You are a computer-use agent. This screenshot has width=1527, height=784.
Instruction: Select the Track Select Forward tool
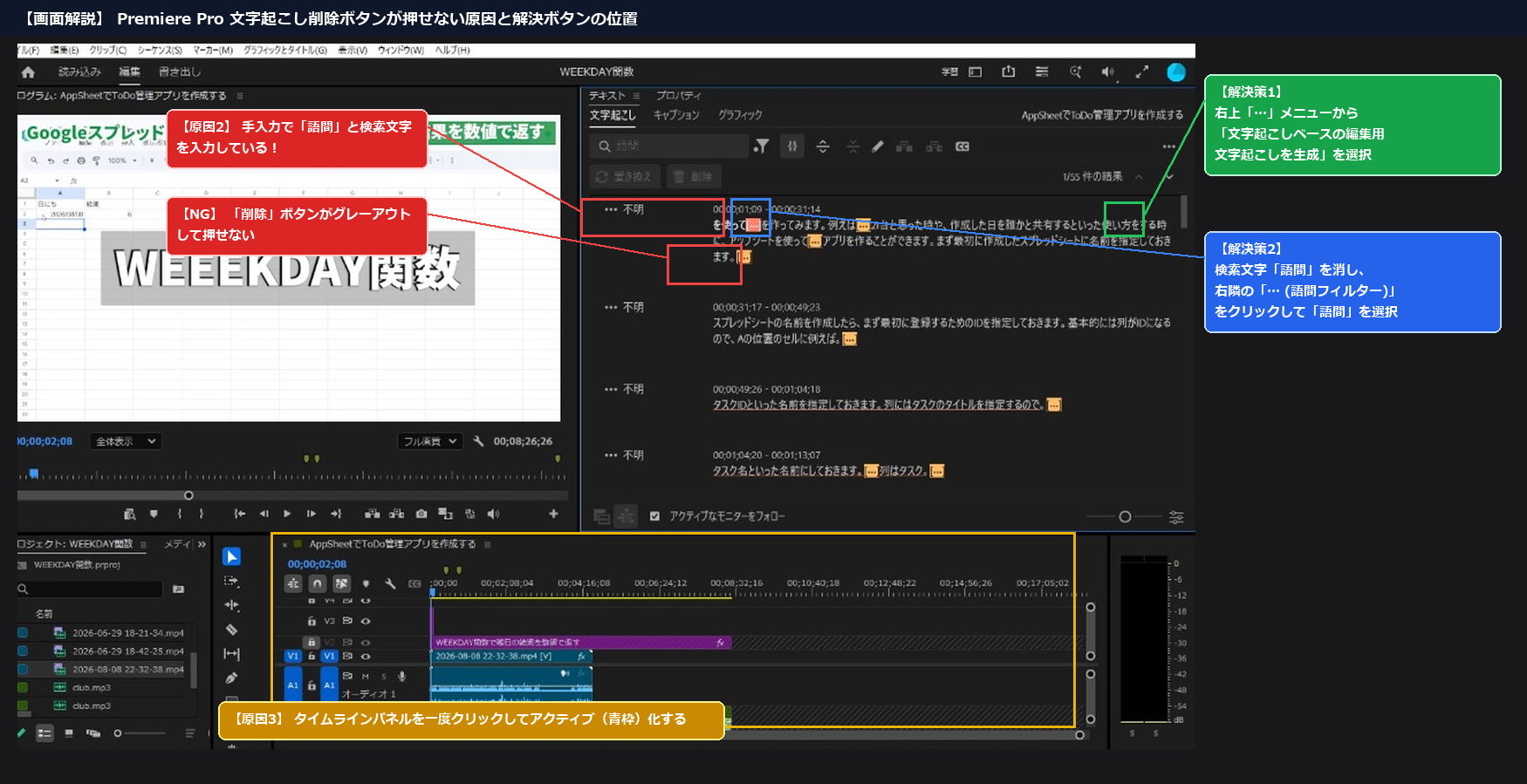pyautogui.click(x=231, y=581)
